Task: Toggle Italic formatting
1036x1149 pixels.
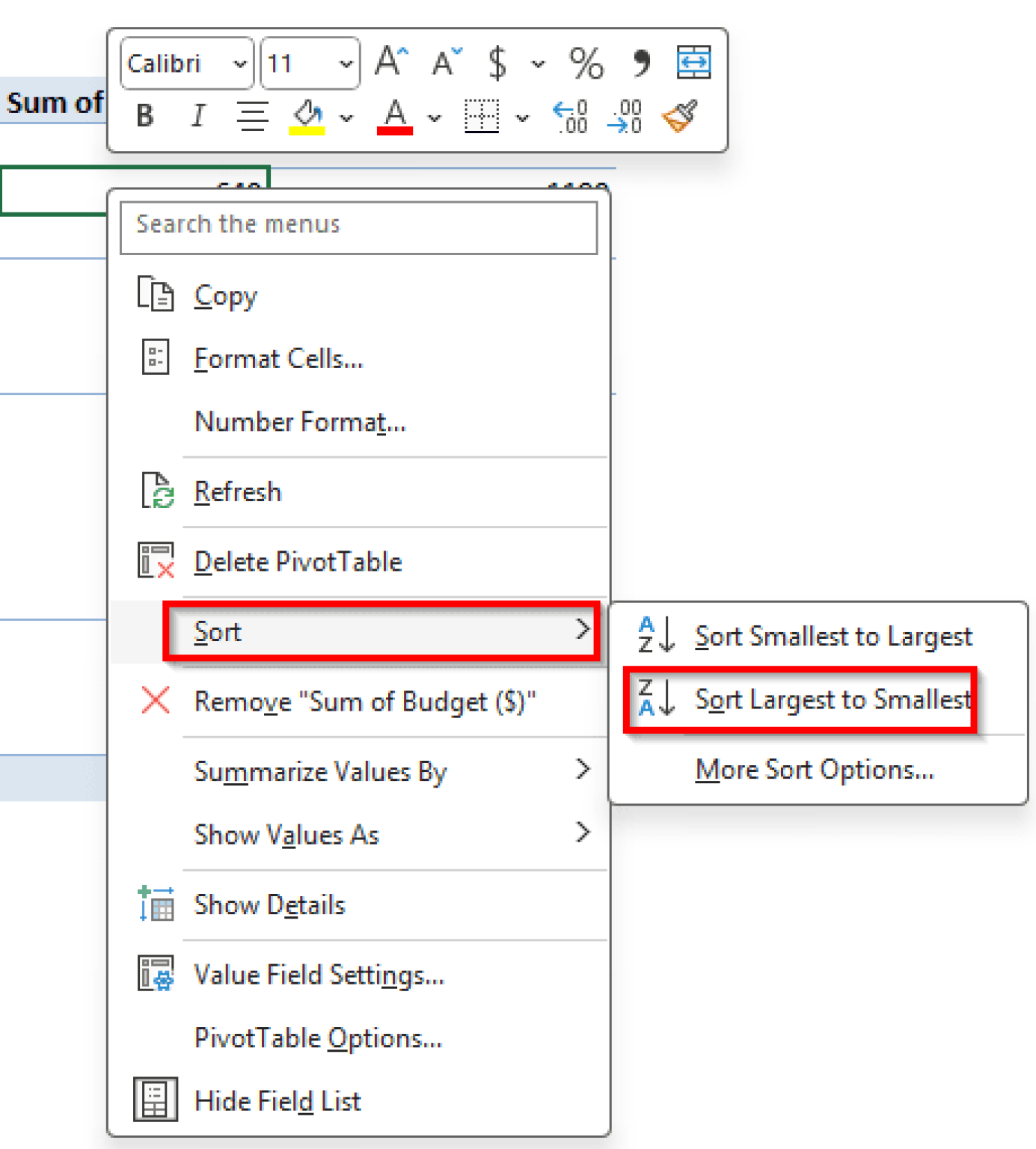Action: [198, 117]
